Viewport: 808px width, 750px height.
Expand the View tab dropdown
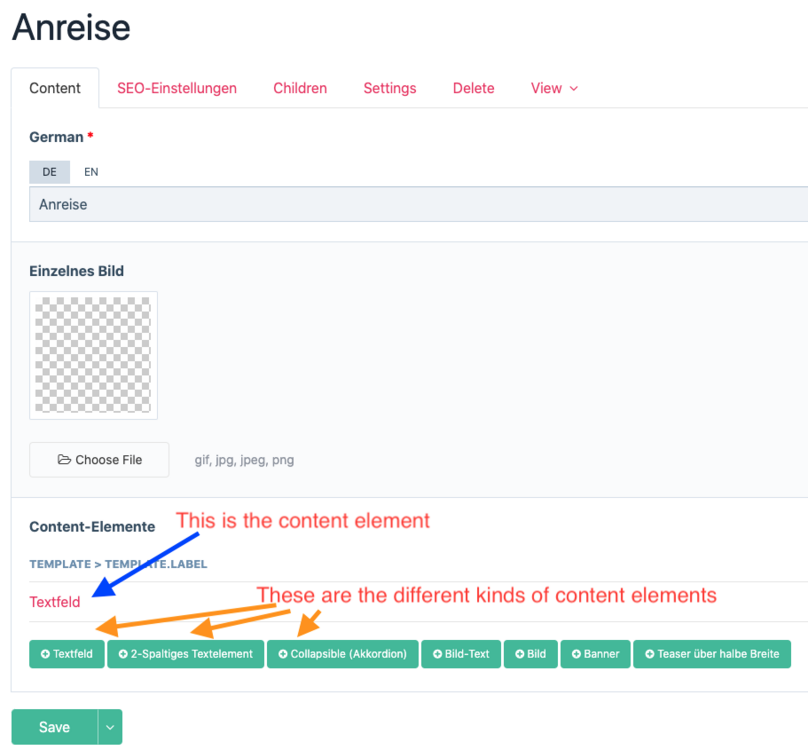(554, 88)
